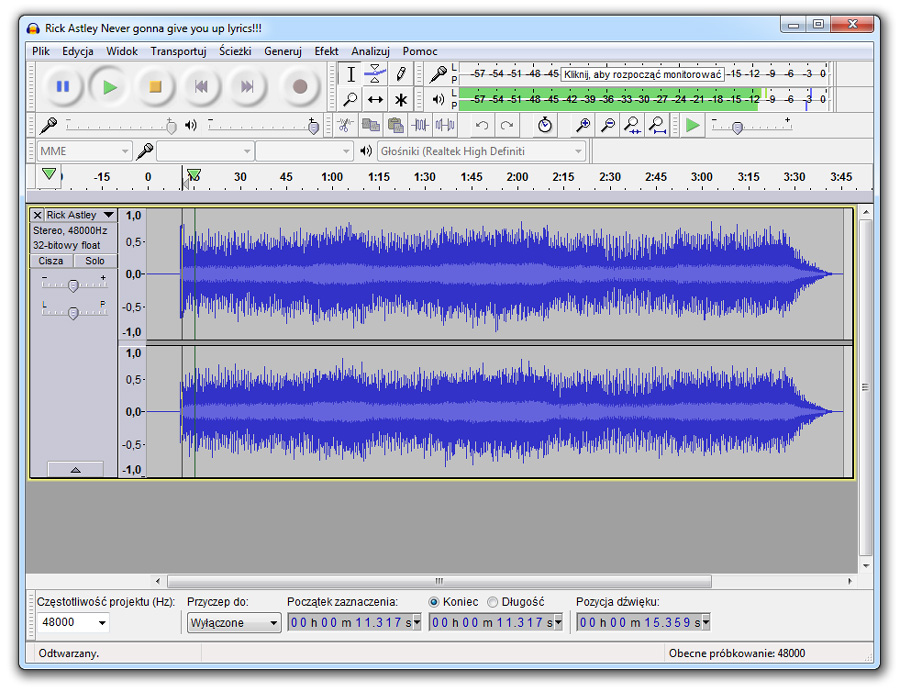Viewport: 900px width, 692px height.
Task: Open the Ścieżki menu
Action: click(x=235, y=51)
